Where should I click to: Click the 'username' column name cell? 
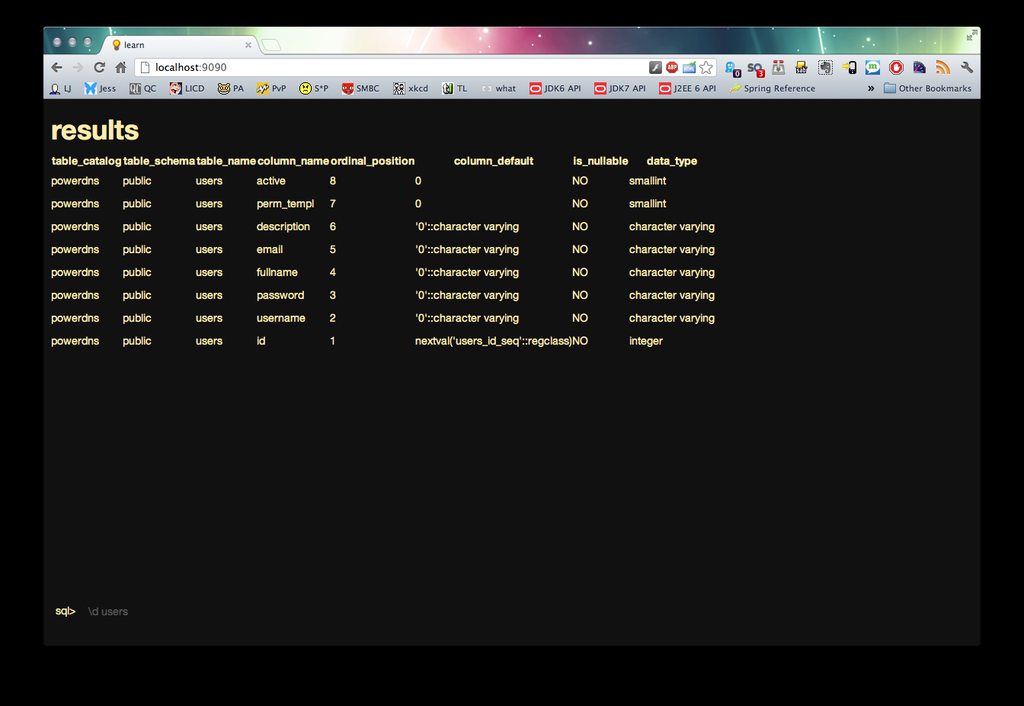pyautogui.click(x=281, y=318)
